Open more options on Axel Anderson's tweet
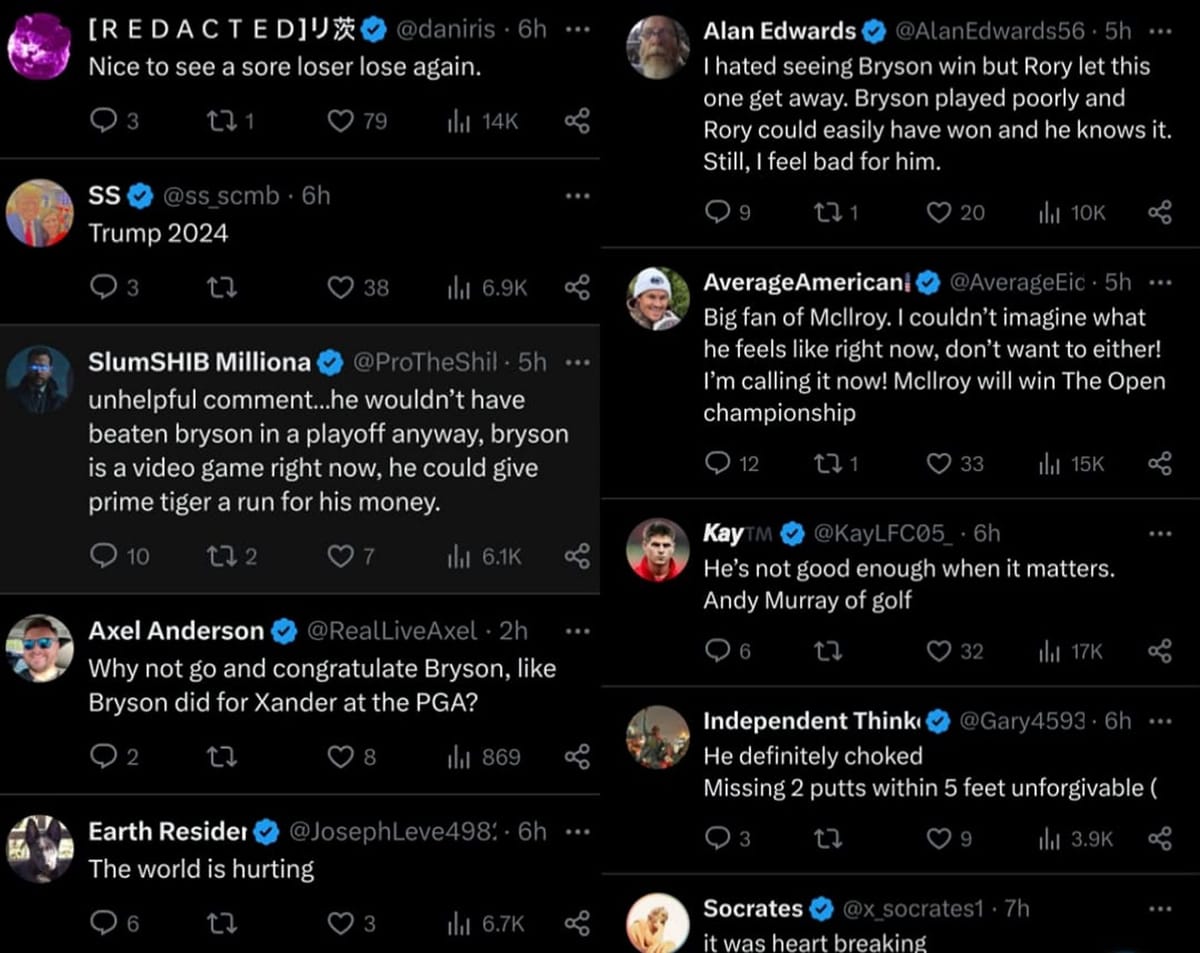The width and height of the screenshot is (1200, 953). 577,630
